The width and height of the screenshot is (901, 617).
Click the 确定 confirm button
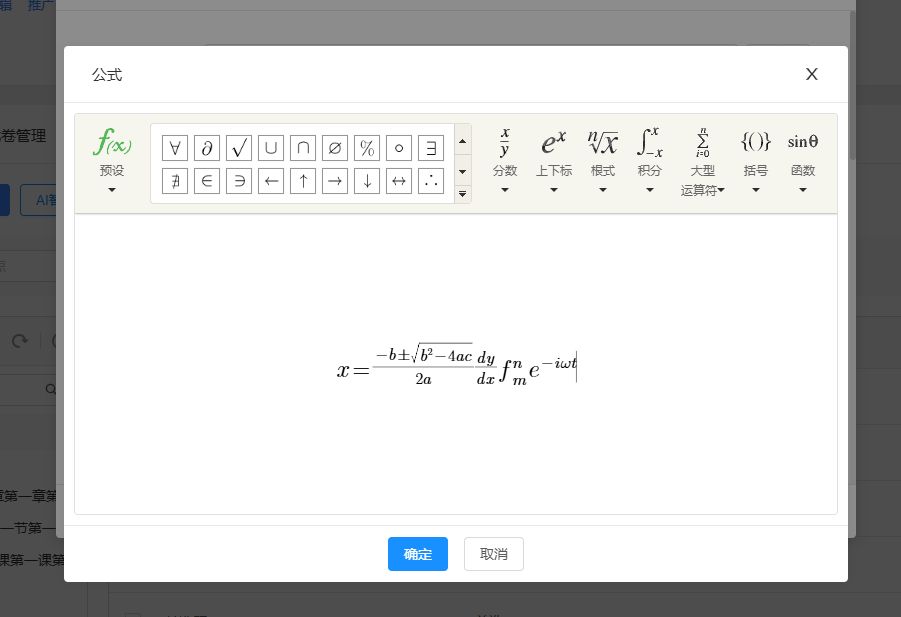tap(418, 554)
